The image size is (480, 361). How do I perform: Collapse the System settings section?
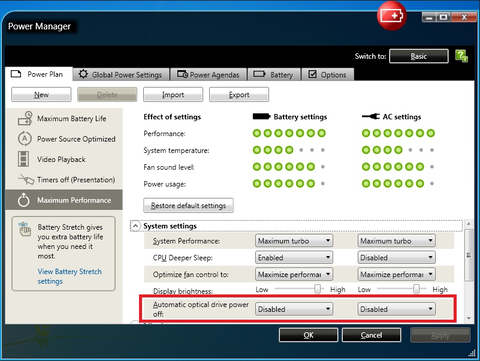click(x=135, y=226)
